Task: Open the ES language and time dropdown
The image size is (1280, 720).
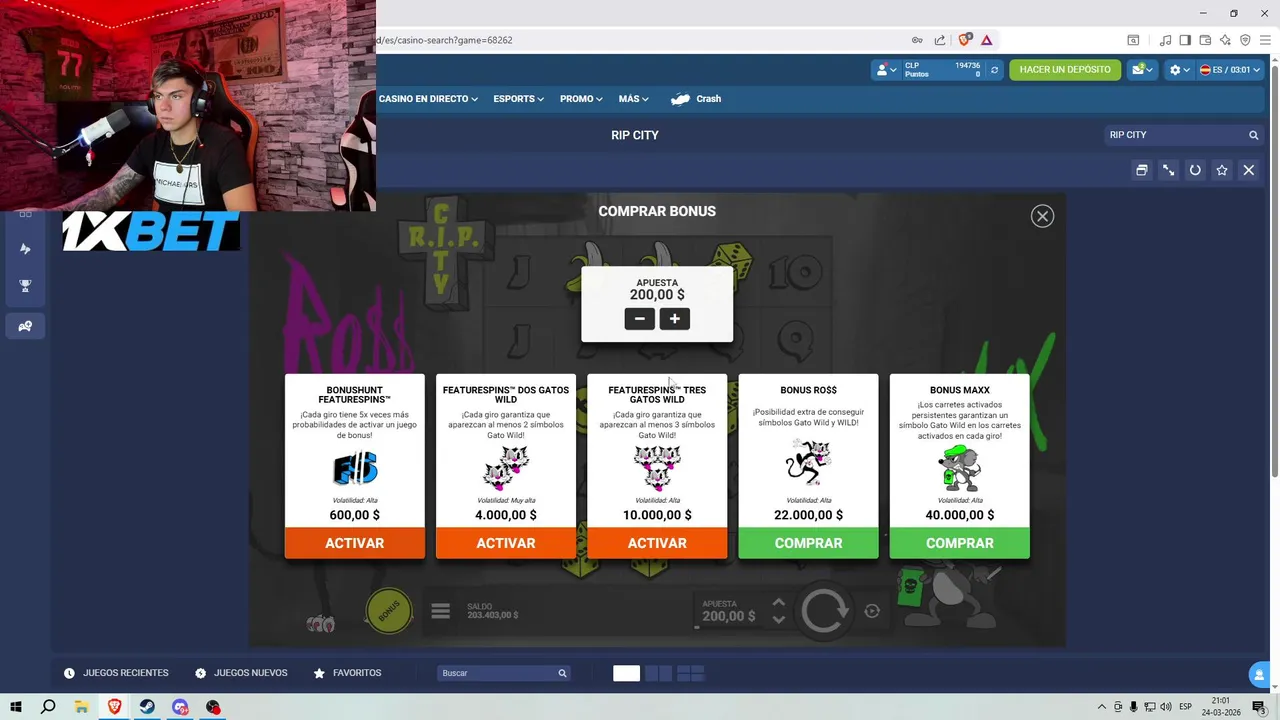Action: coord(1230,70)
